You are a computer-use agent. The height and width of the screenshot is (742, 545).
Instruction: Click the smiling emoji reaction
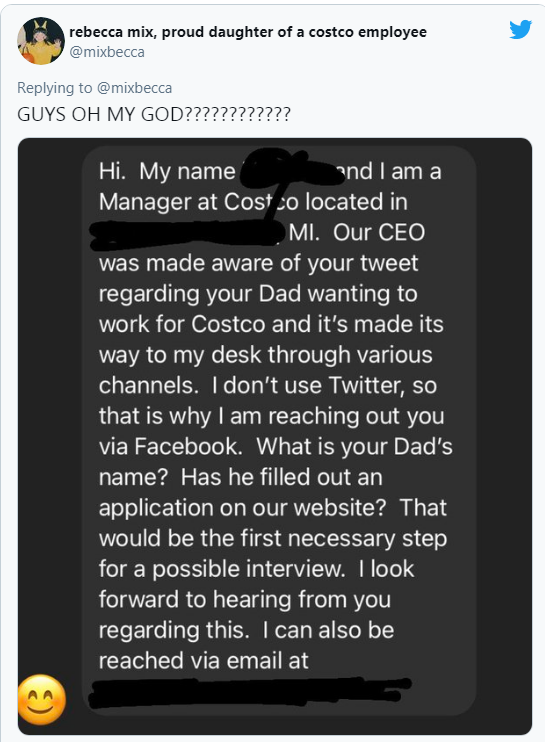coord(42,699)
